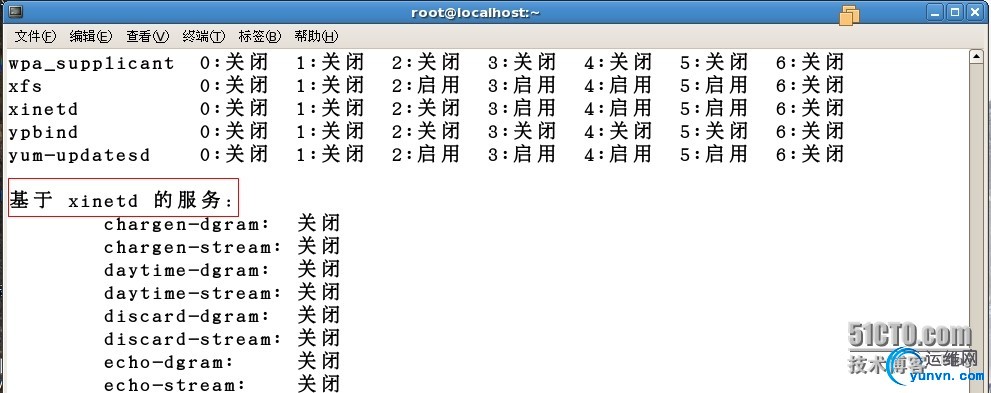This screenshot has width=991, height=393.
Task: Click wpa_supplicant runlevel 0:关闭 value
Action: 234,63
